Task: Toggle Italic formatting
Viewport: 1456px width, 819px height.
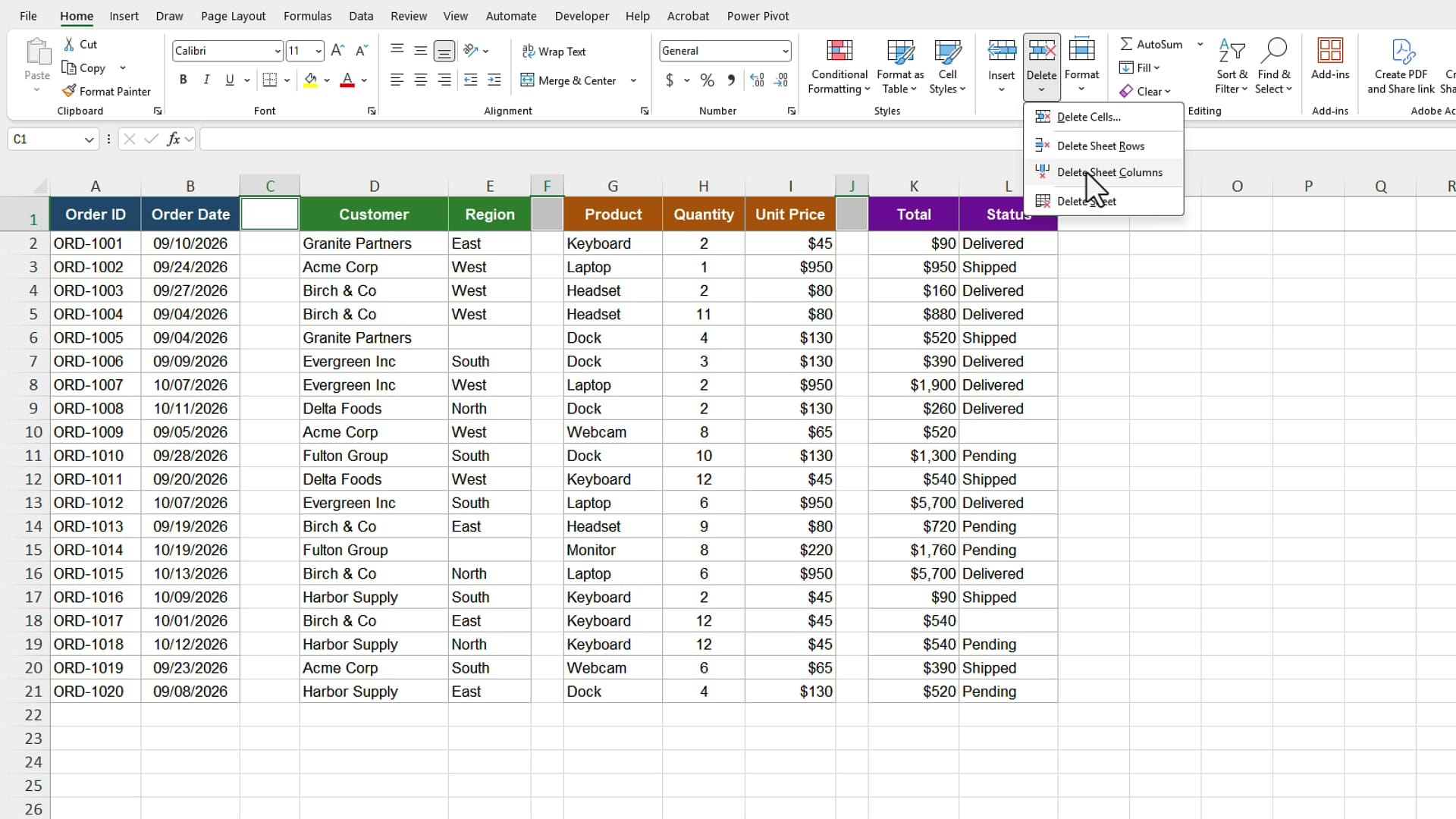Action: pyautogui.click(x=206, y=80)
